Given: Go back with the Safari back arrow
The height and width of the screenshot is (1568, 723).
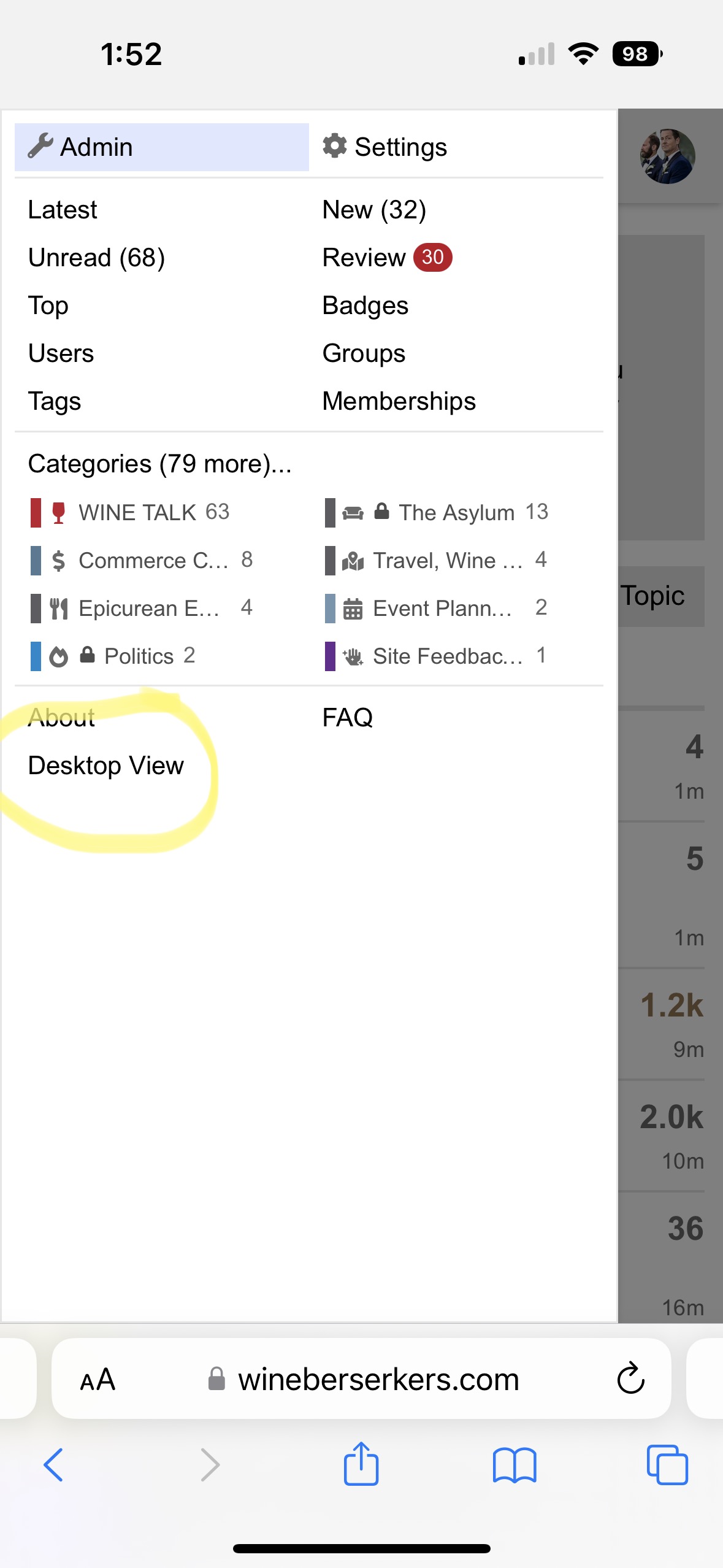Looking at the screenshot, I should [x=53, y=1465].
